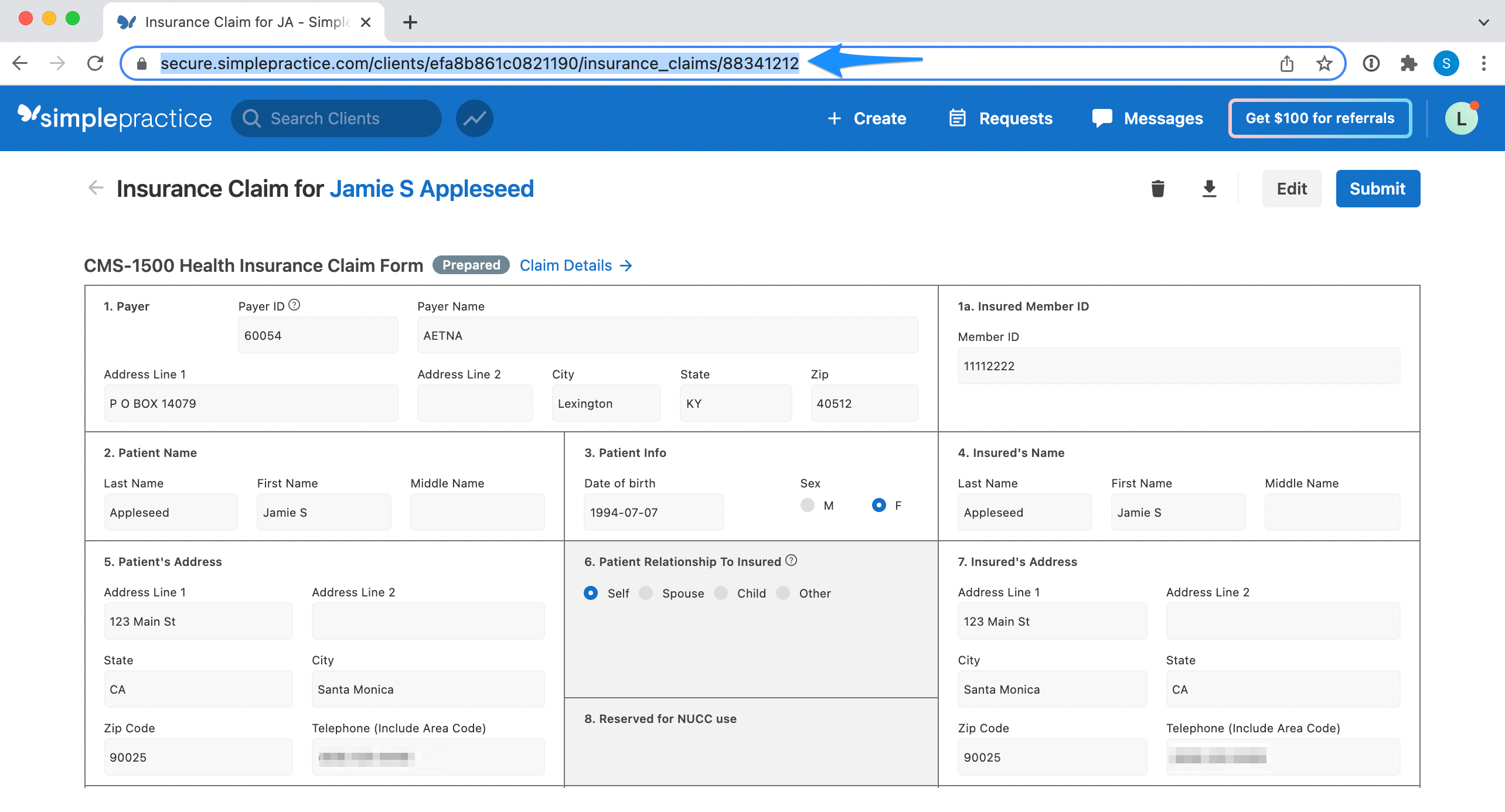1505x812 pixels.
Task: Reload the page with refresh icon
Action: (95, 63)
